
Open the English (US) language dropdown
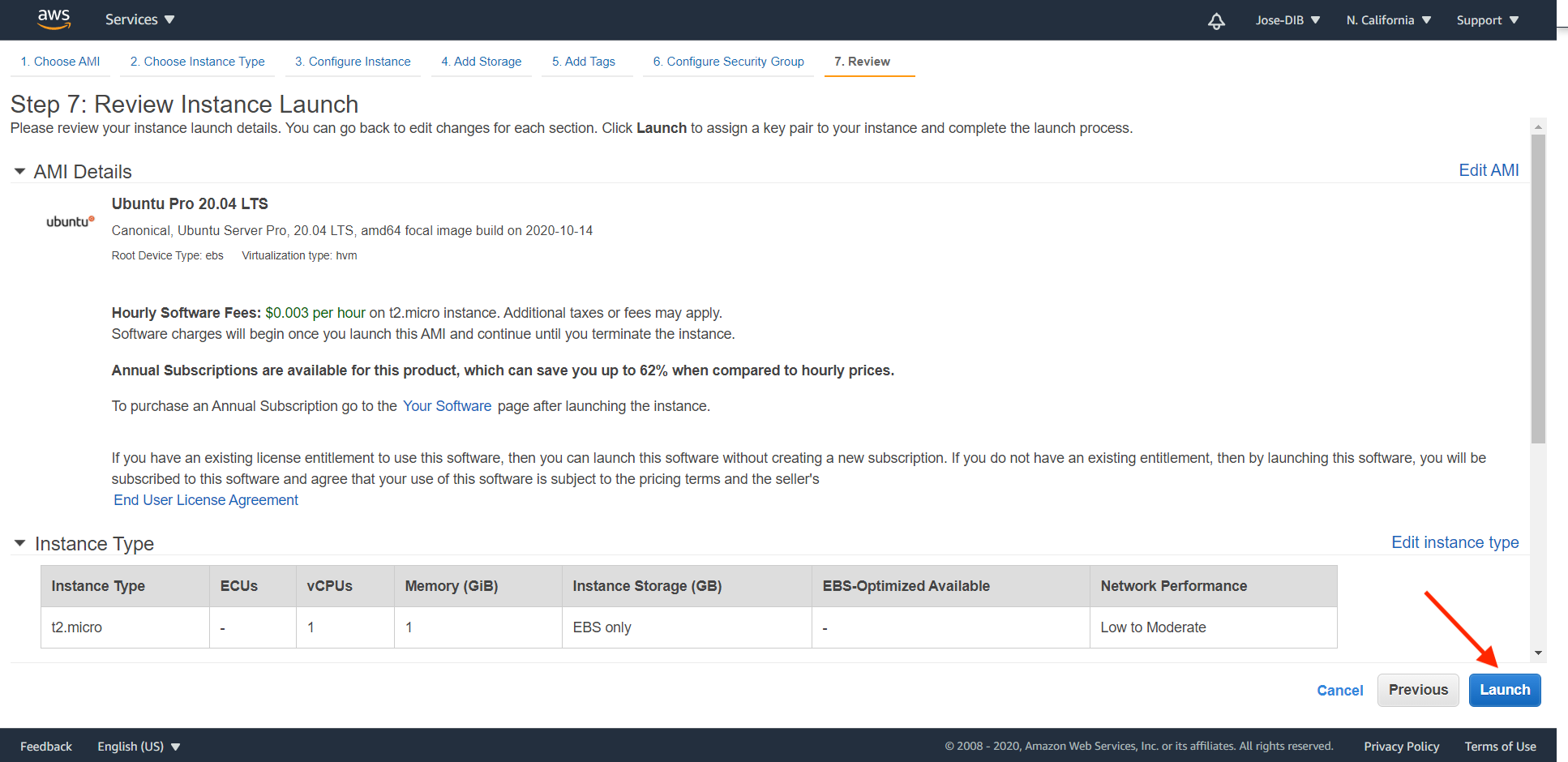(x=139, y=747)
